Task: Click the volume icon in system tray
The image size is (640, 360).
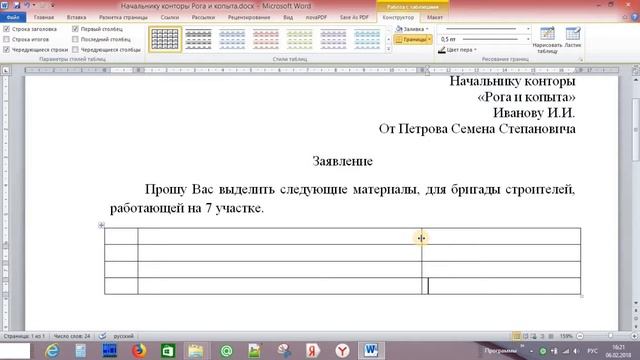Action: pyautogui.click(x=576, y=351)
